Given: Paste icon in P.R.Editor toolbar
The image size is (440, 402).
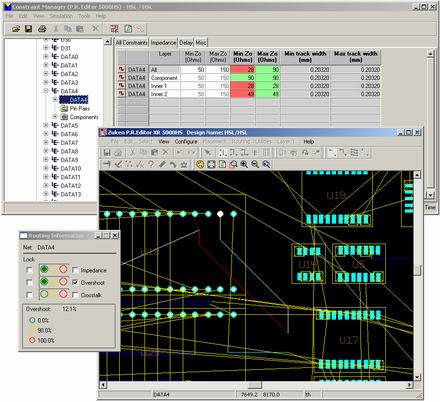Looking at the screenshot, I should pos(154,153).
